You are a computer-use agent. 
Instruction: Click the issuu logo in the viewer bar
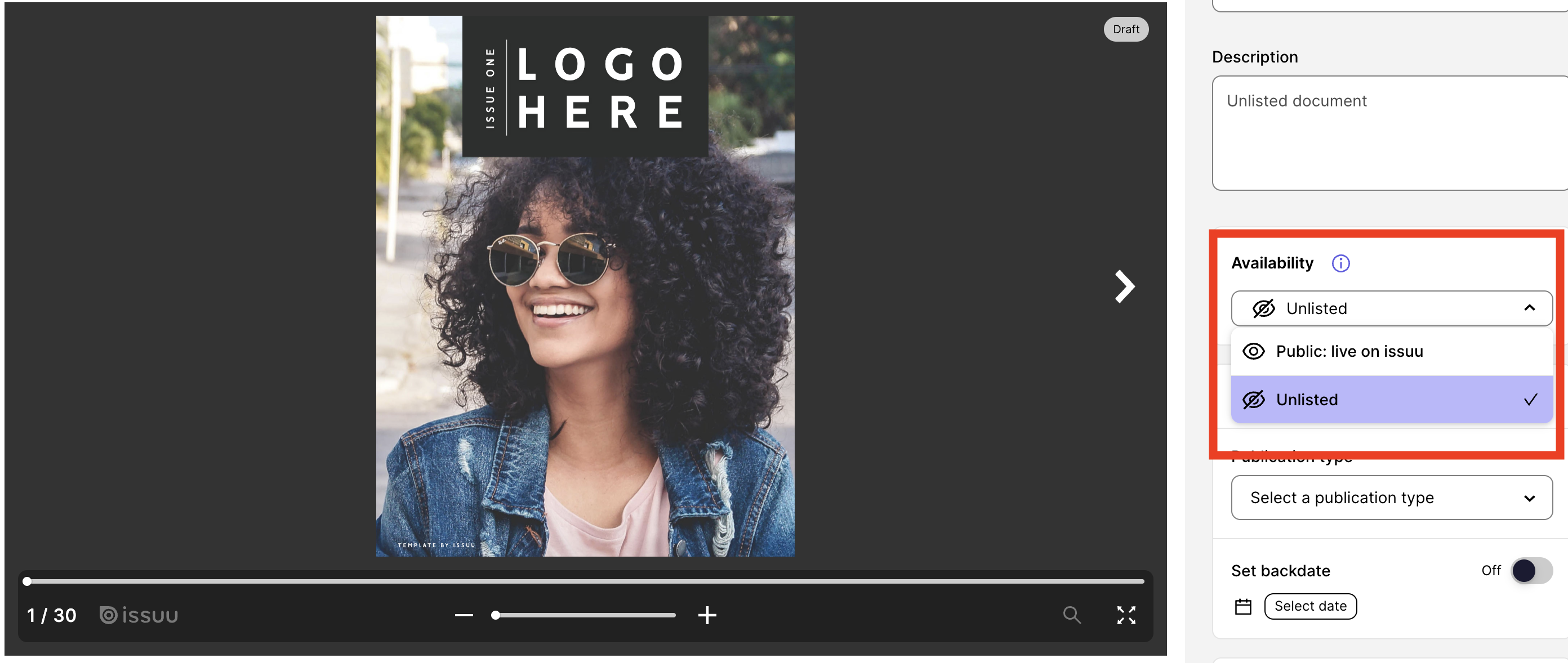pos(139,615)
